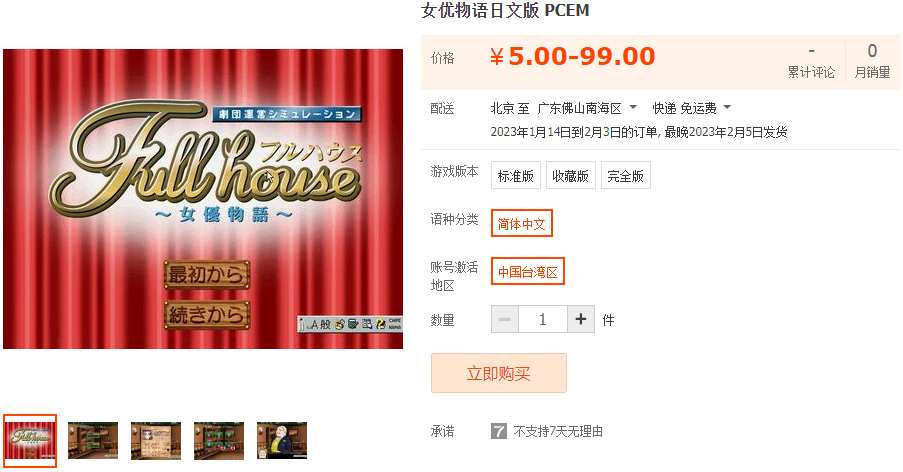Screen dimensions: 903x472
Task: Select the 完全版 game version
Action: click(x=625, y=176)
